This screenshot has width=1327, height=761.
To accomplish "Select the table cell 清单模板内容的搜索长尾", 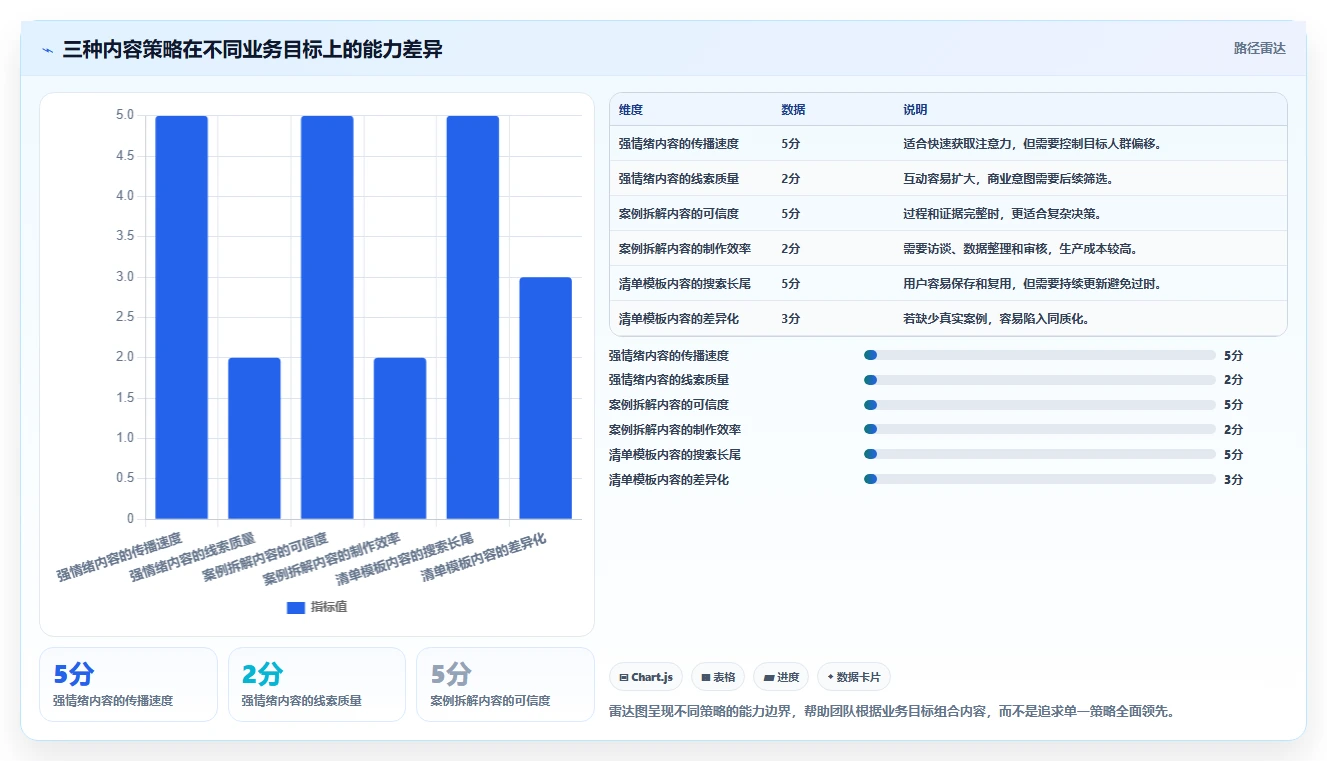I will click(685, 284).
